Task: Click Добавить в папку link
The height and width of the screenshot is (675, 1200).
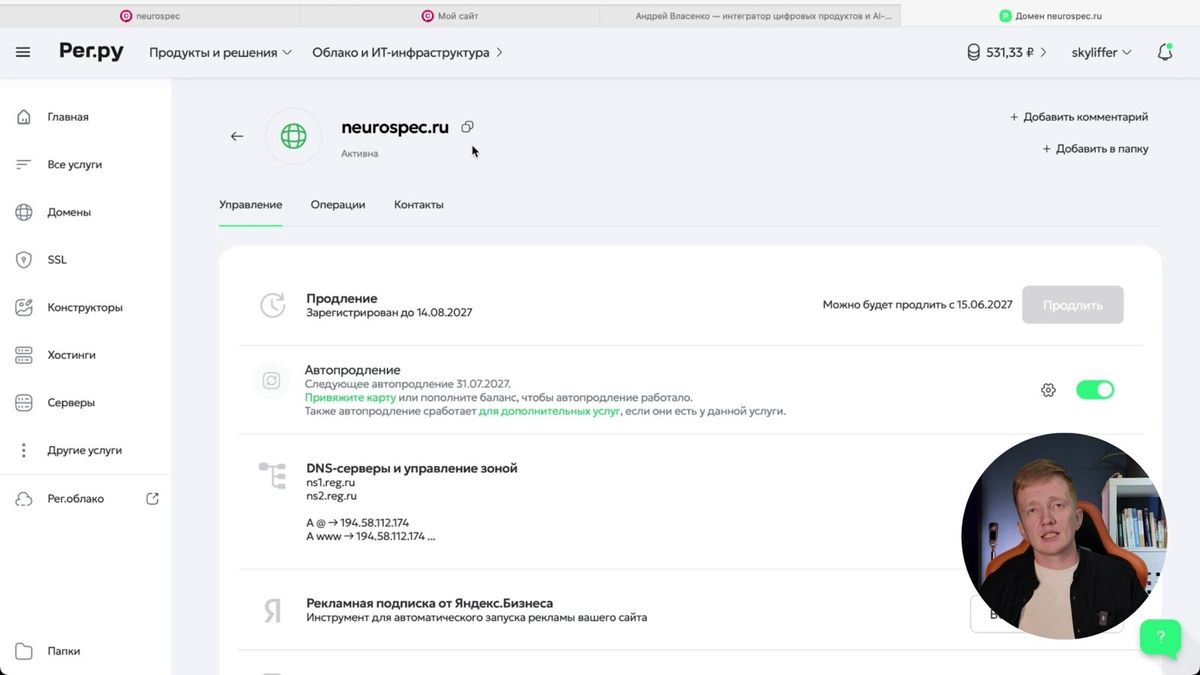Action: [1095, 149]
